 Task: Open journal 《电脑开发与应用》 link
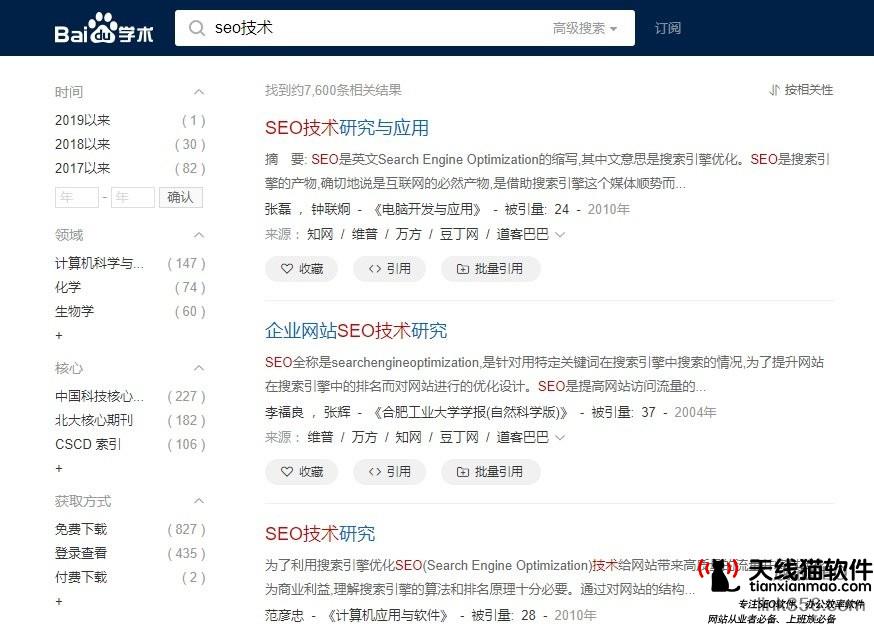coord(426,210)
